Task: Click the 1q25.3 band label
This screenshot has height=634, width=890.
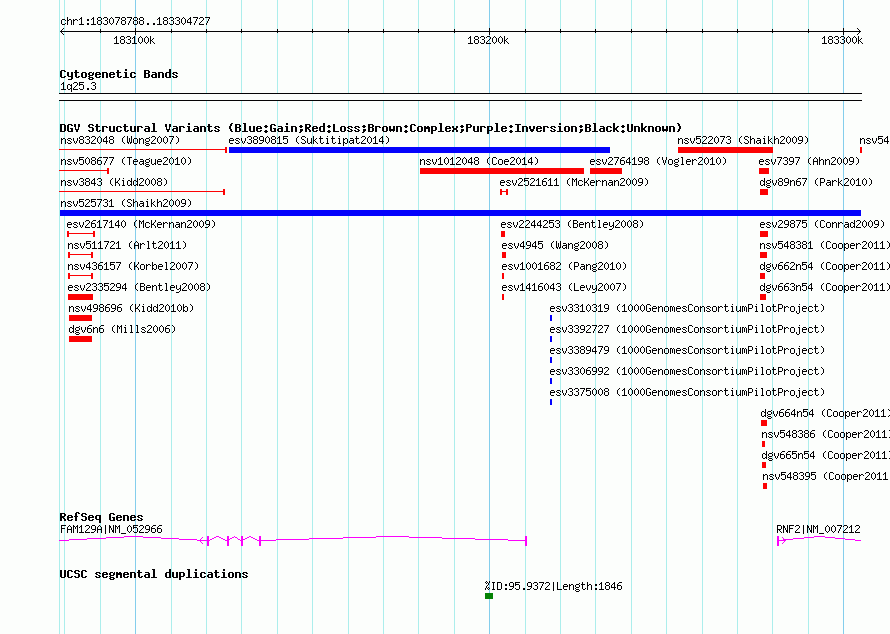Action: click(78, 87)
